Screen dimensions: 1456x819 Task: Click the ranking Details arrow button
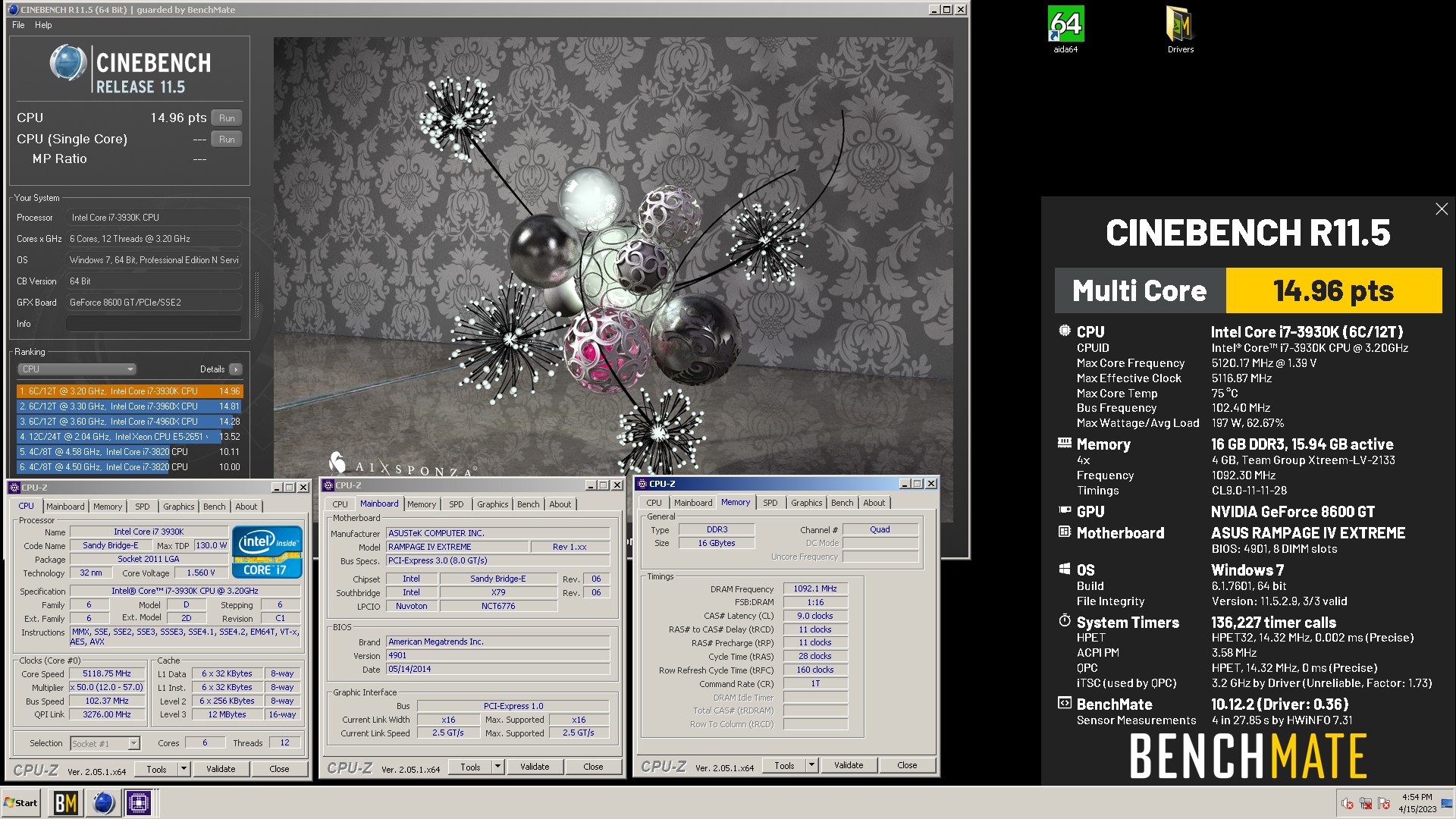[x=236, y=369]
